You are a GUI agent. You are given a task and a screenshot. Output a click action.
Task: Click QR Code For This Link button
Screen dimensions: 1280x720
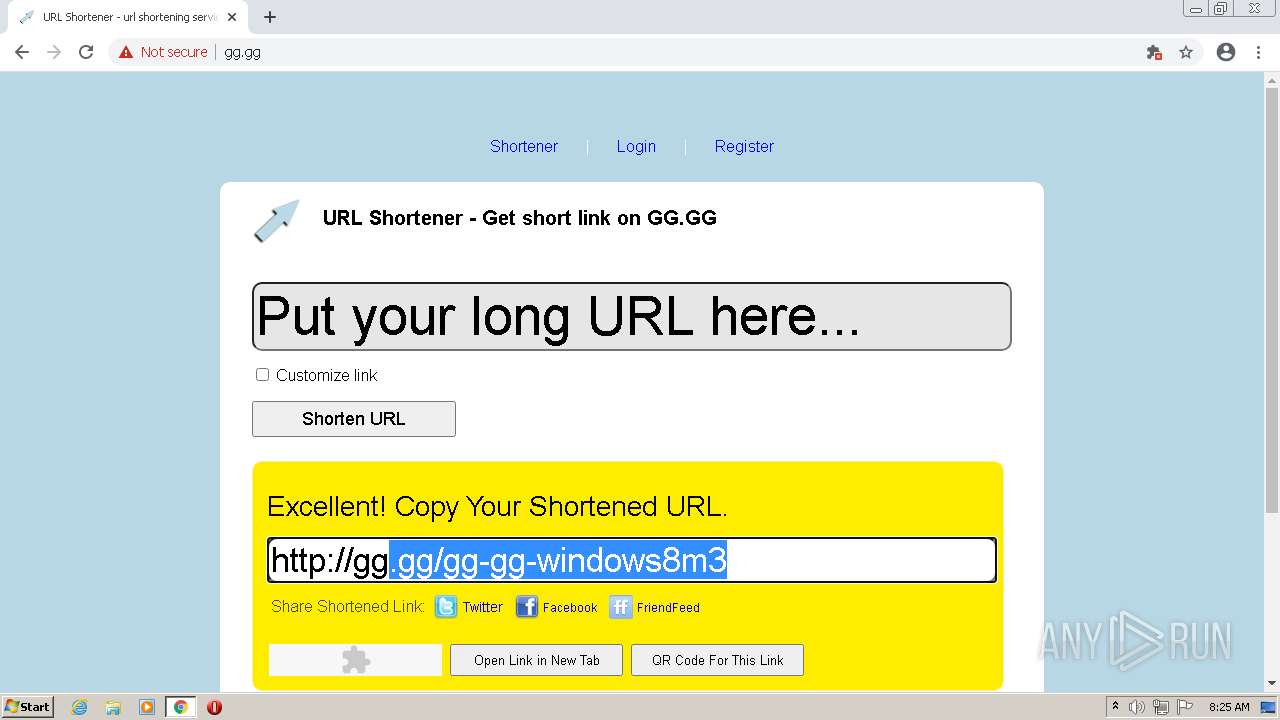[x=718, y=660]
